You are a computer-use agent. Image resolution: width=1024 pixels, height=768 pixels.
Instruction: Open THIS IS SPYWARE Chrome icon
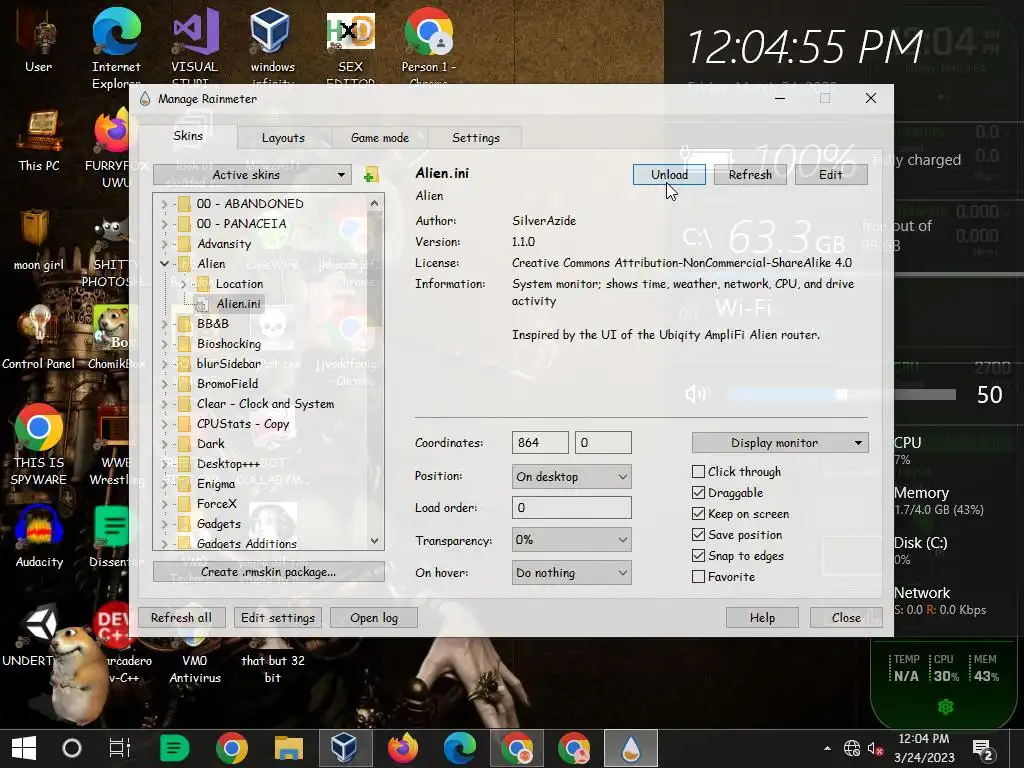pos(39,445)
